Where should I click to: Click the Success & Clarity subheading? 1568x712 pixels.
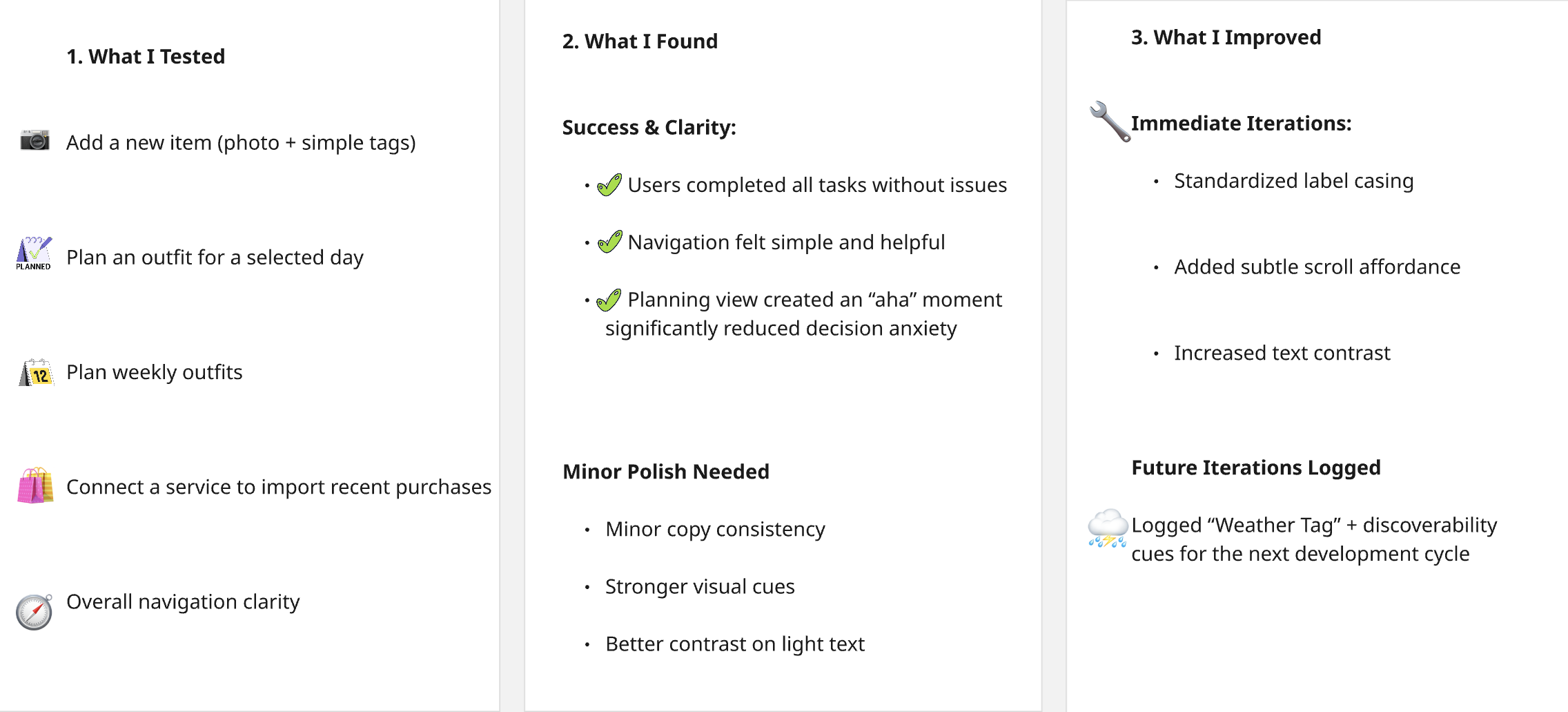(x=649, y=128)
